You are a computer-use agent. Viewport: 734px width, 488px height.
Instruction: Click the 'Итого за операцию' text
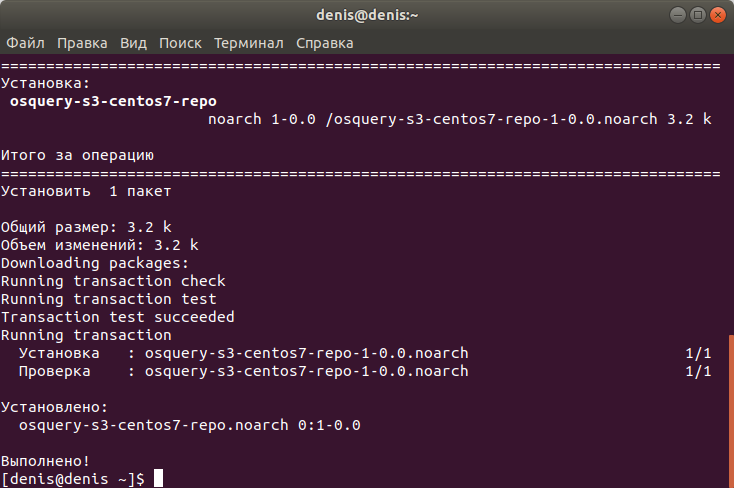tap(77, 155)
